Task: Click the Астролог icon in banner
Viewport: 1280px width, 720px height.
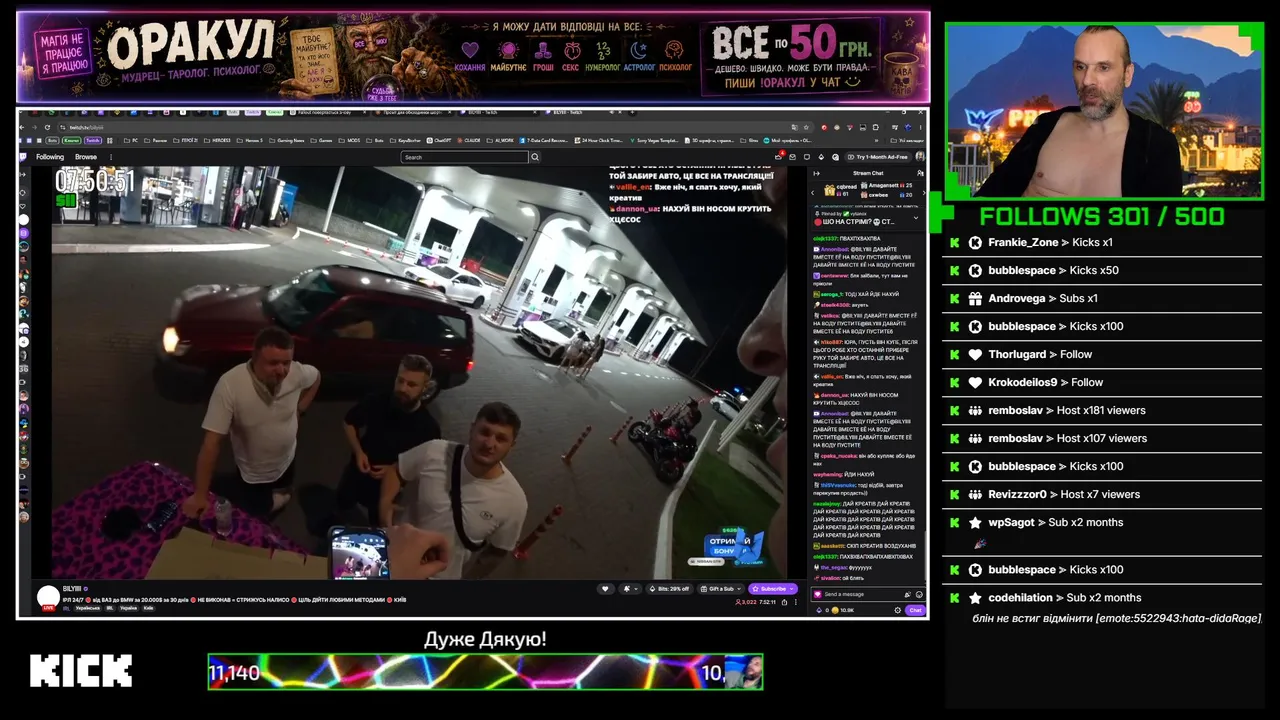Action: pos(639,50)
